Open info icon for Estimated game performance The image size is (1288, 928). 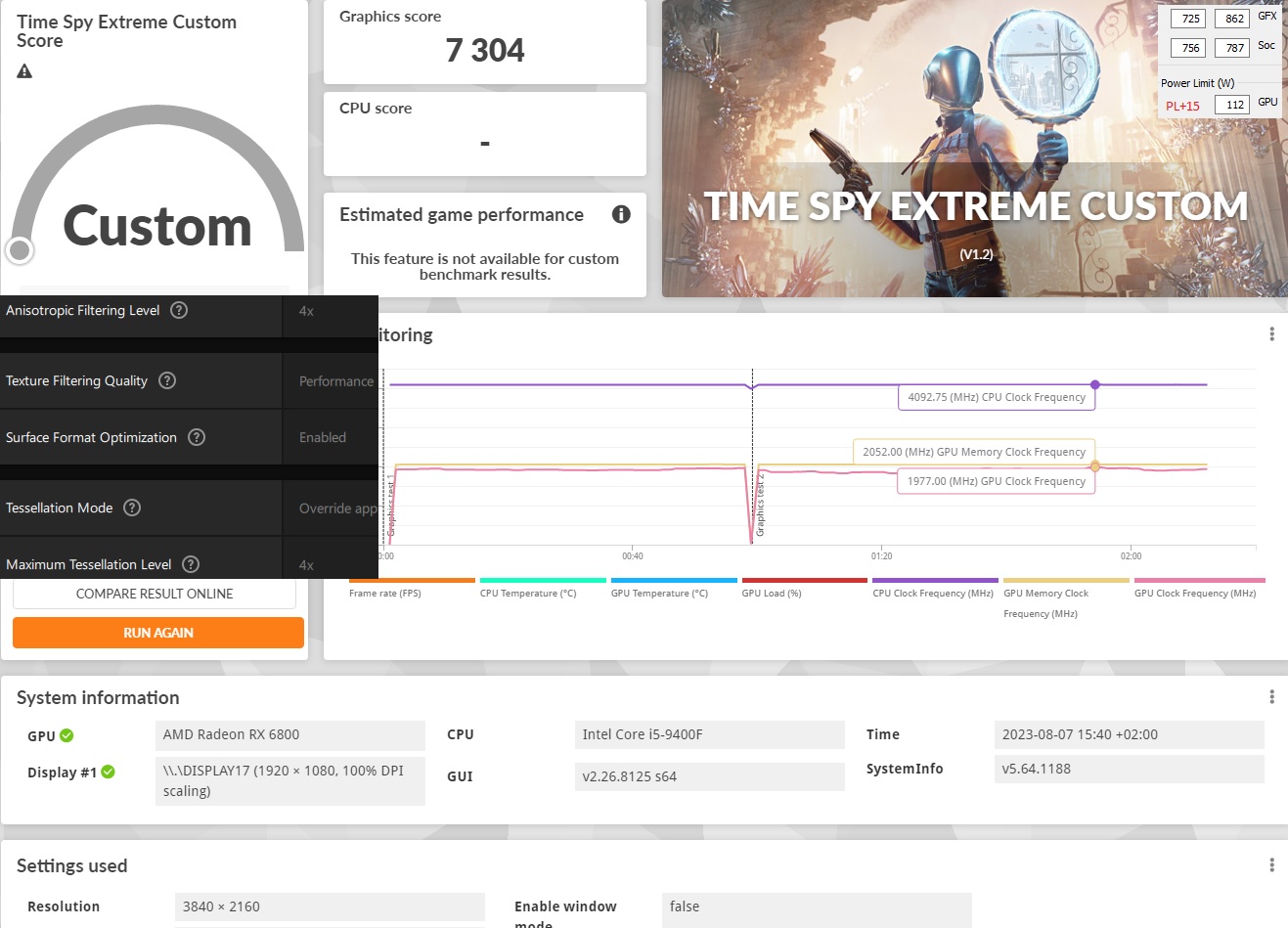[621, 214]
